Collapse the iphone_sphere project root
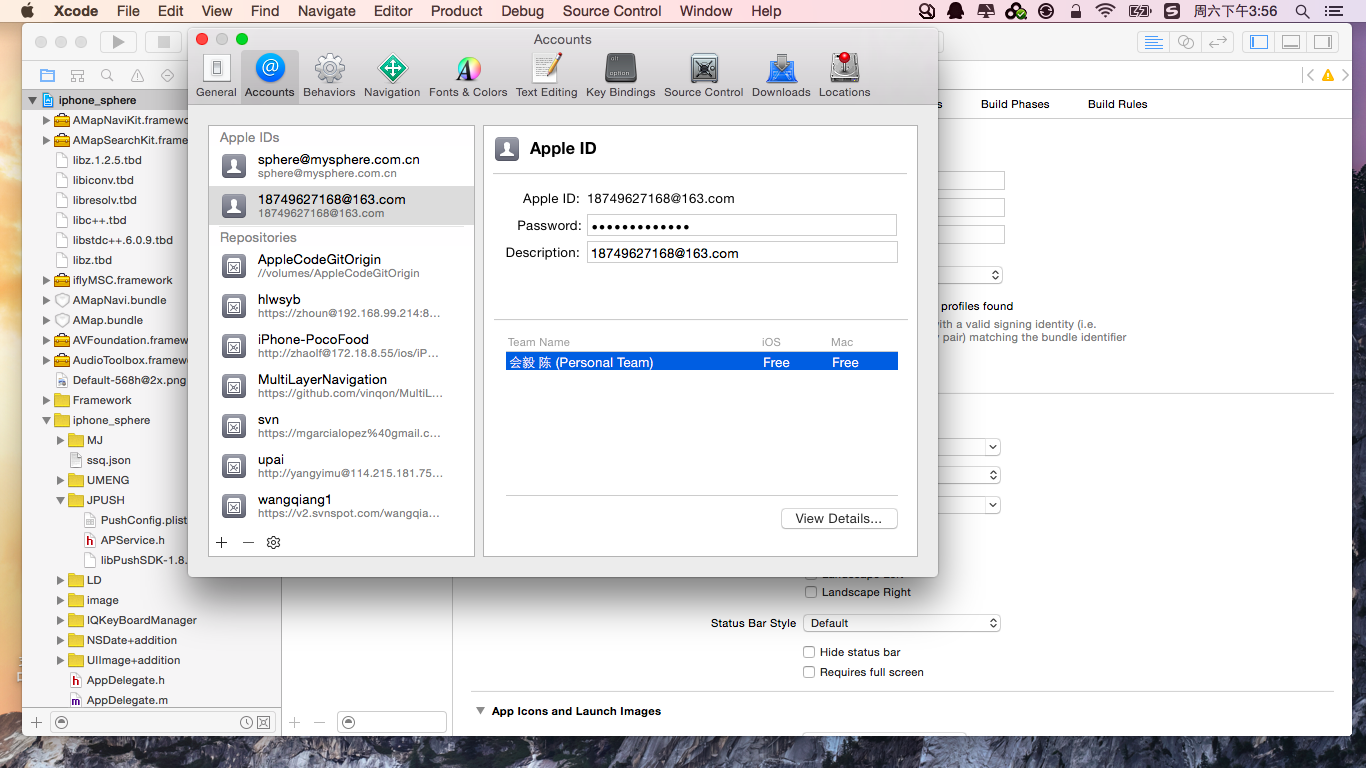 32,100
